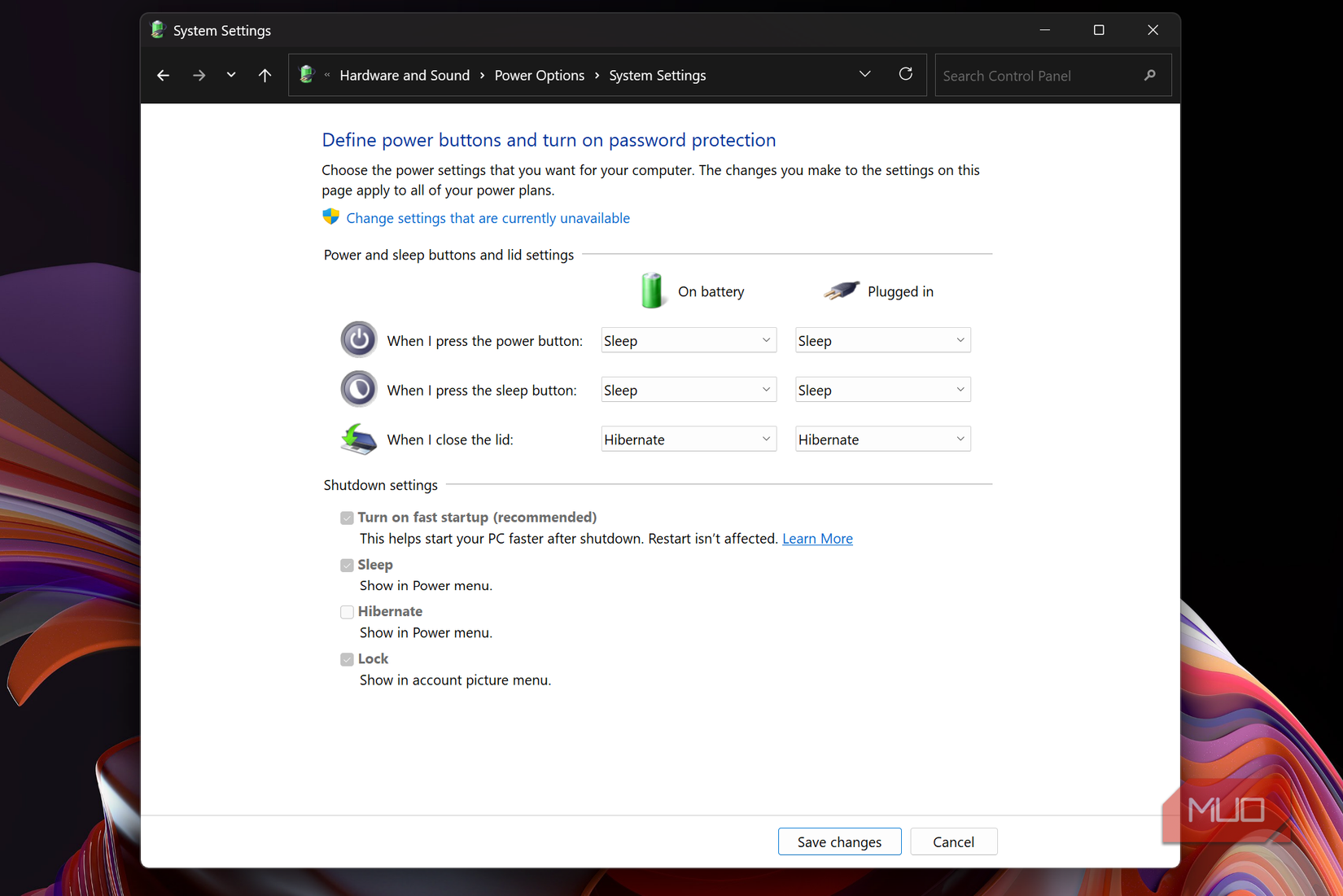Open the Learn More link
Image resolution: width=1343 pixels, height=896 pixels.
pos(817,539)
